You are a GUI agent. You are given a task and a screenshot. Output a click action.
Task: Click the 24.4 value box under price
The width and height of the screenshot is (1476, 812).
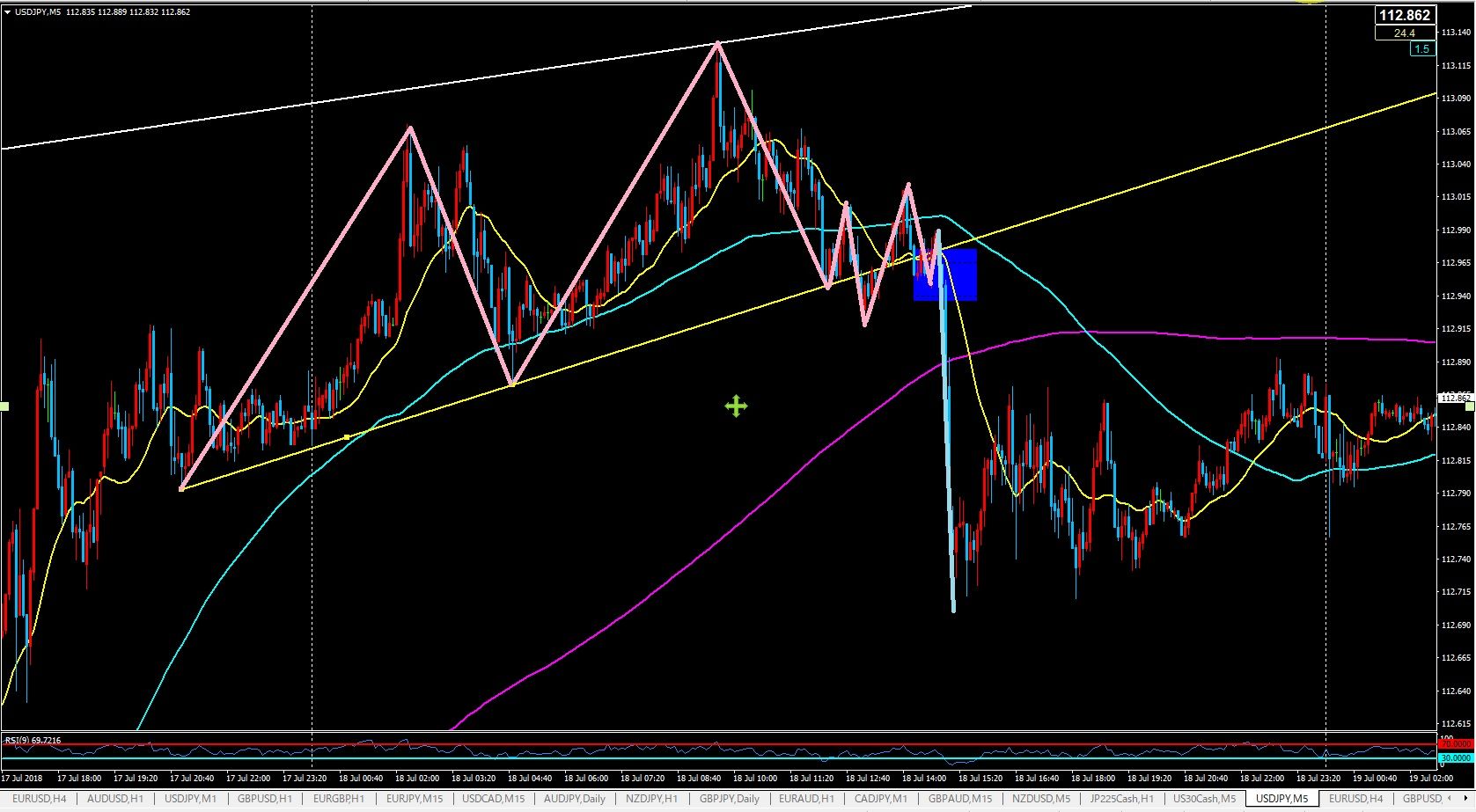pyautogui.click(x=1405, y=33)
